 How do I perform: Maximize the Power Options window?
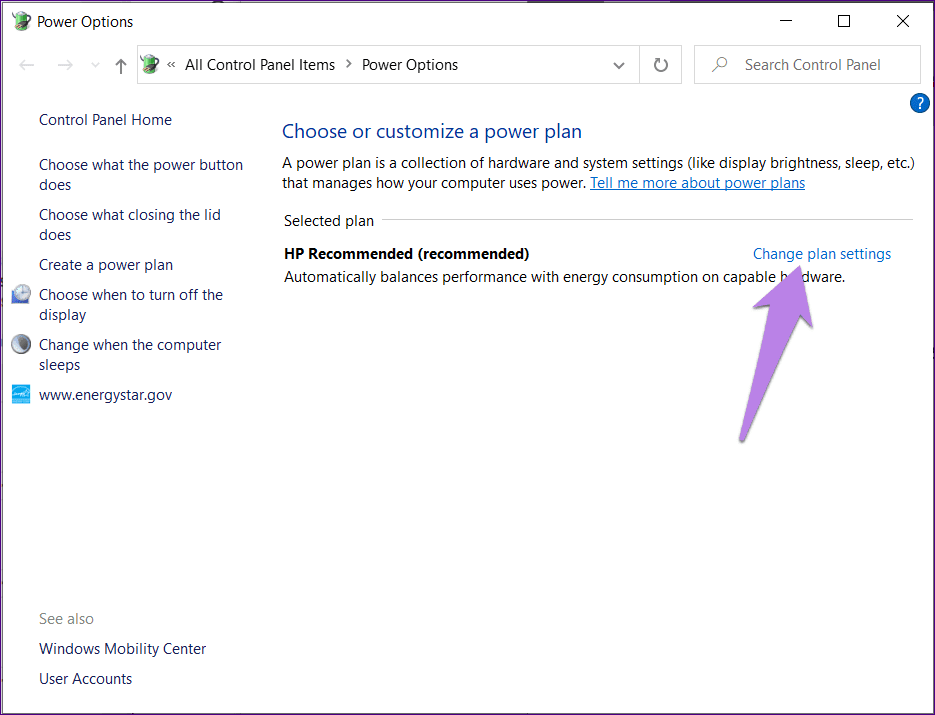coord(844,21)
